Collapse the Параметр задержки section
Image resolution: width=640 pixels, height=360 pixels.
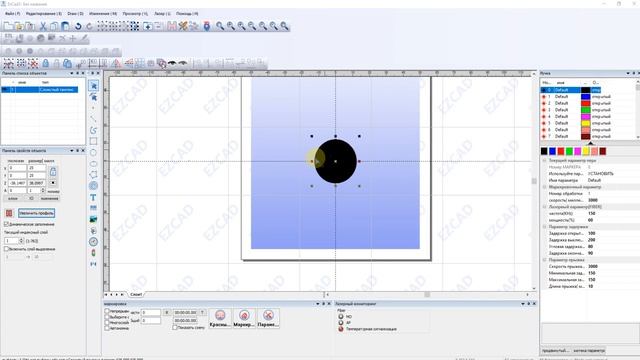[544, 227]
